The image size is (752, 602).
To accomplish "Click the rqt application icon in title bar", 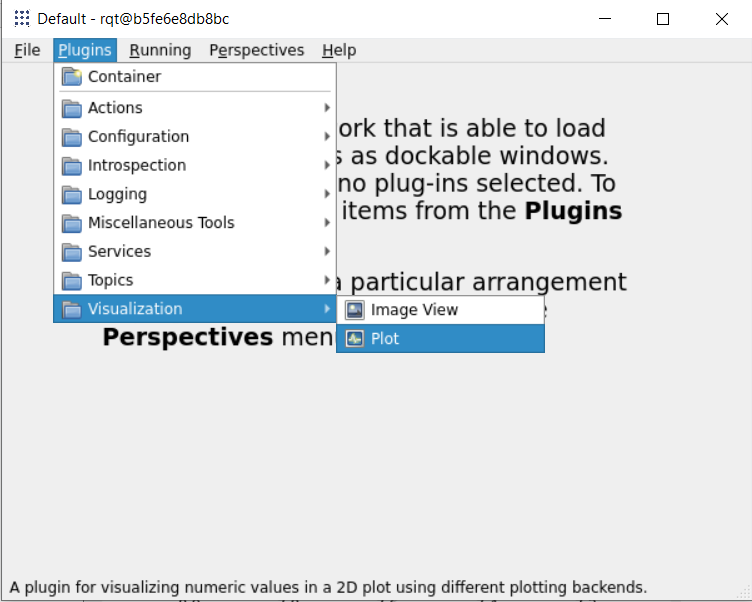I will pos(22,19).
